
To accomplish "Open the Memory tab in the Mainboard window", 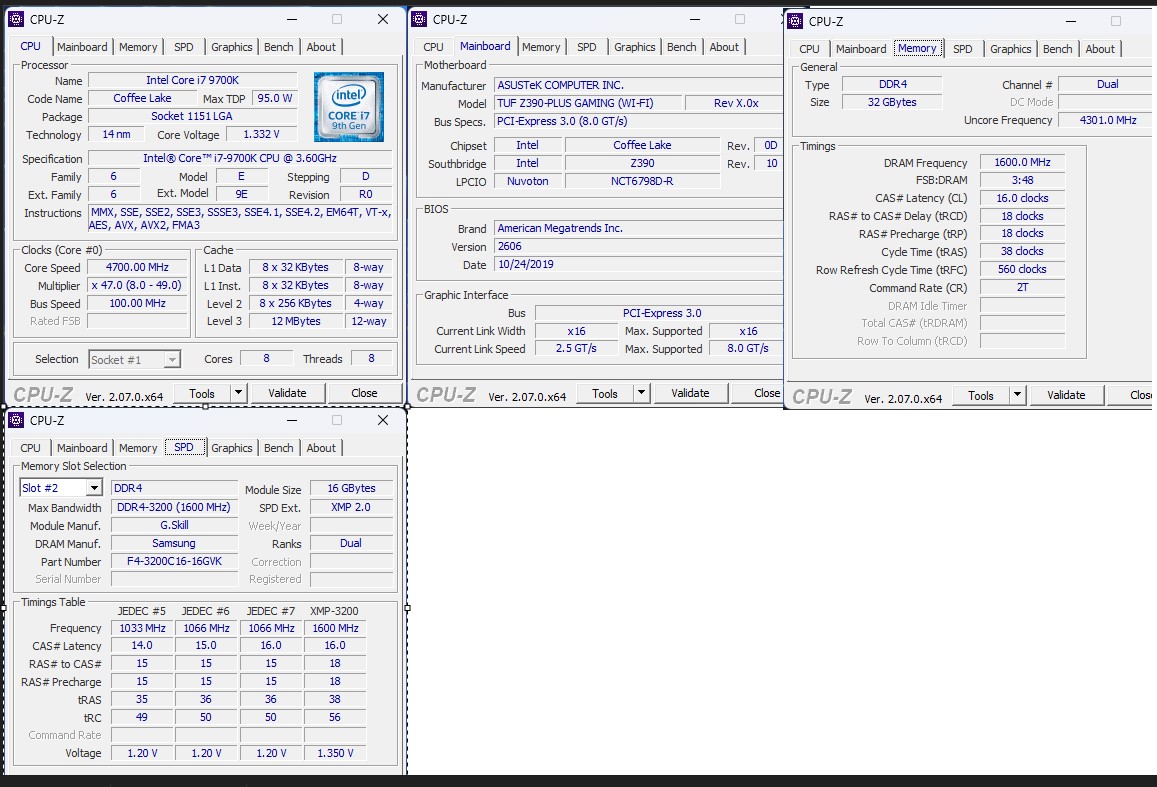I will (541, 46).
